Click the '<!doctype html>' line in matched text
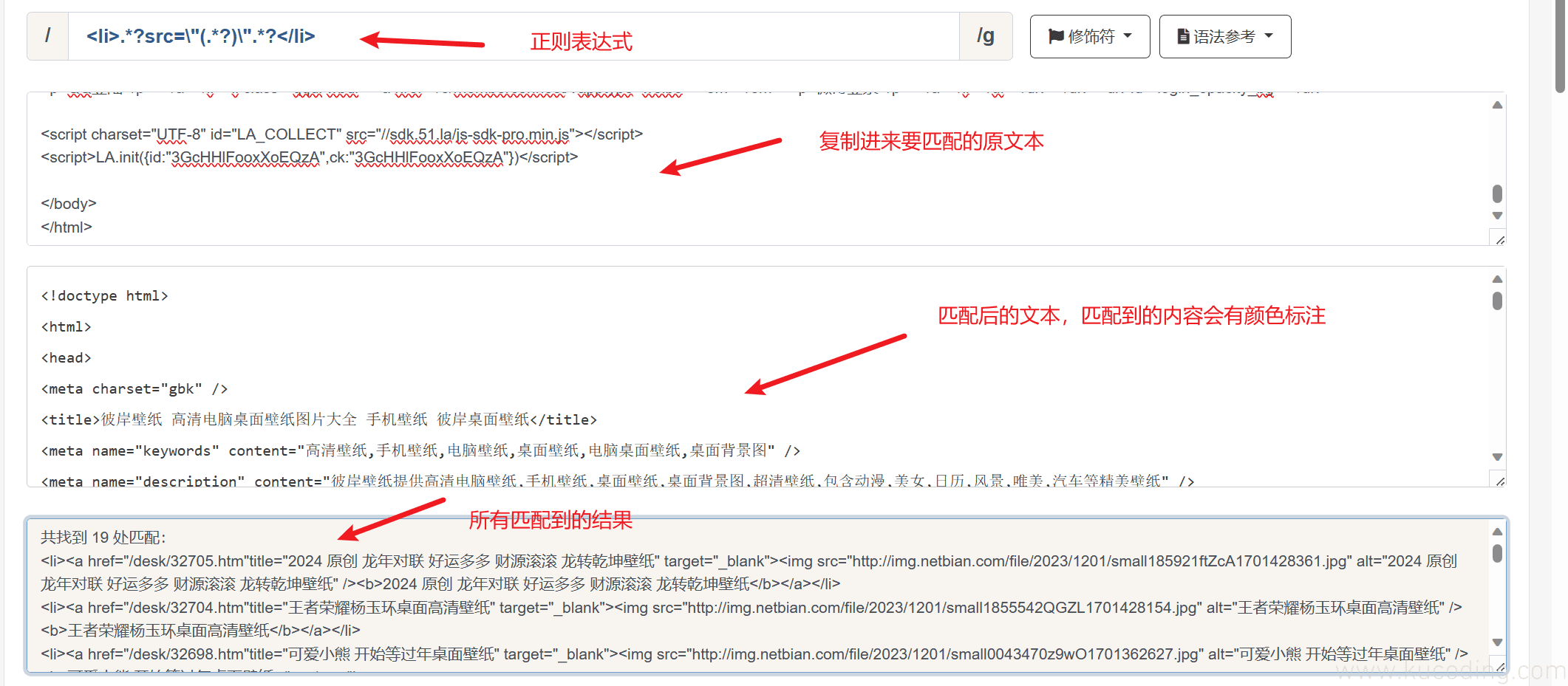 (104, 296)
